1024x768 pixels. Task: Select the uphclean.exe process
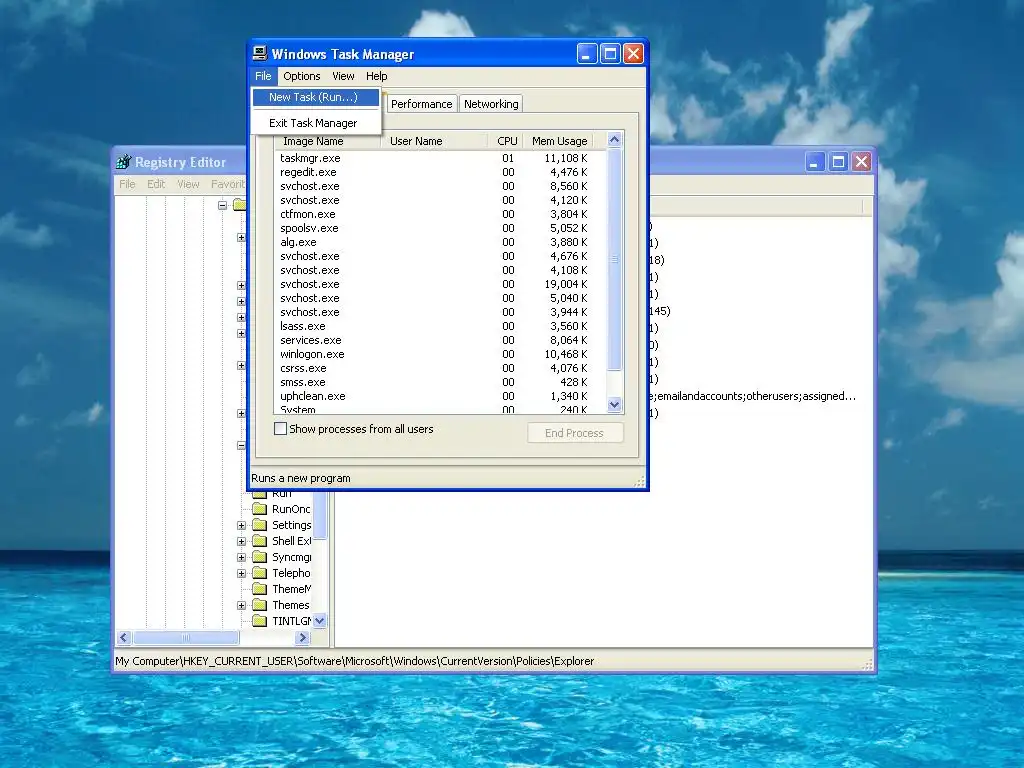pos(313,396)
